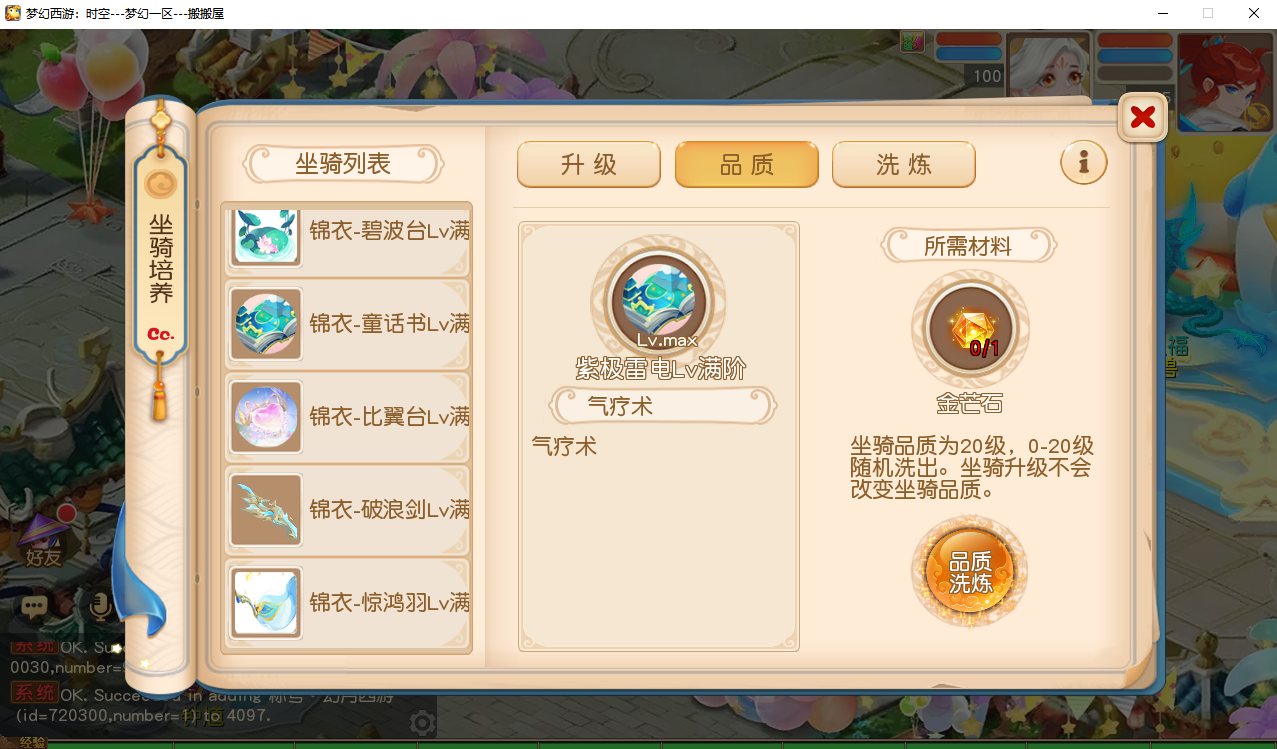Click the 破浪剑 sword icon
This screenshot has width=1277, height=749.
coord(266,510)
